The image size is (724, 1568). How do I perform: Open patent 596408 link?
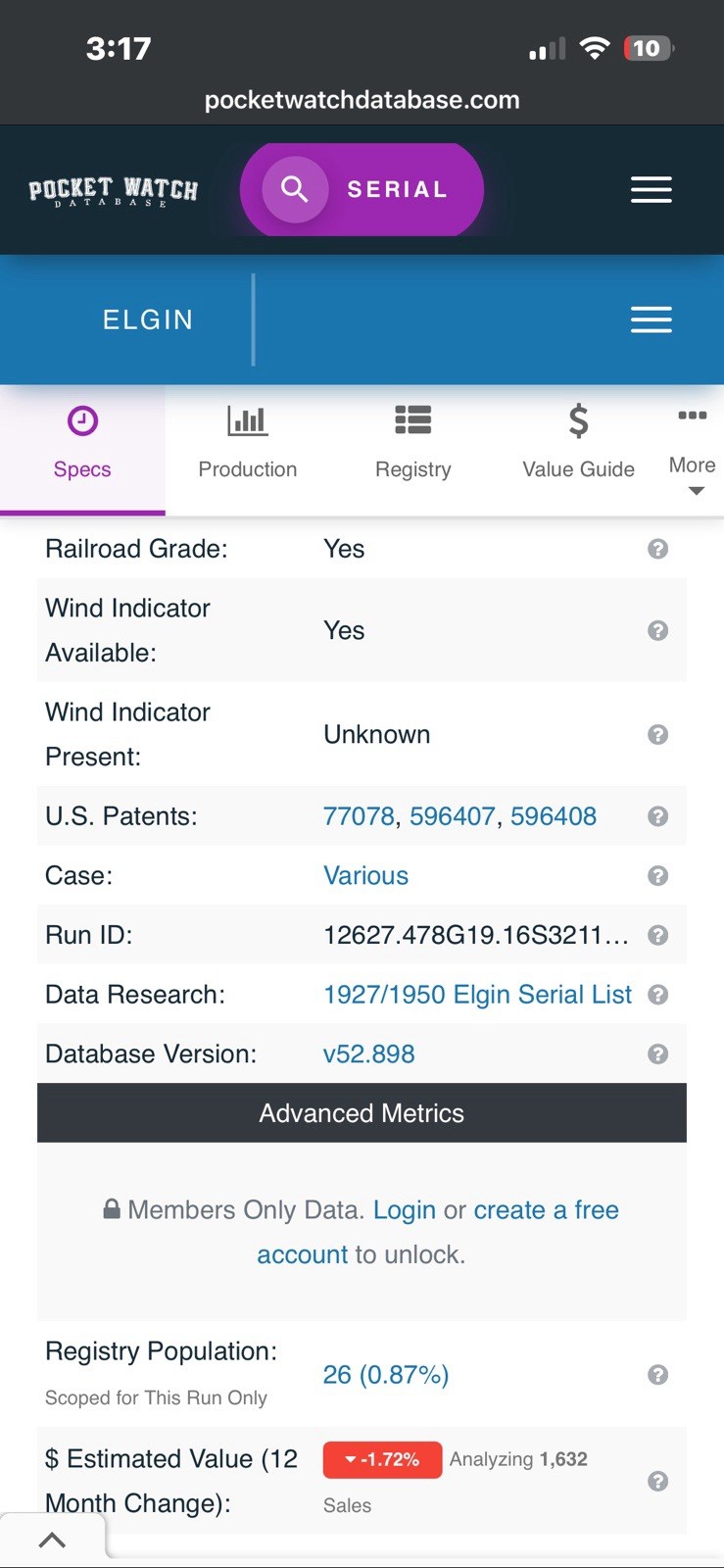pyautogui.click(x=554, y=816)
